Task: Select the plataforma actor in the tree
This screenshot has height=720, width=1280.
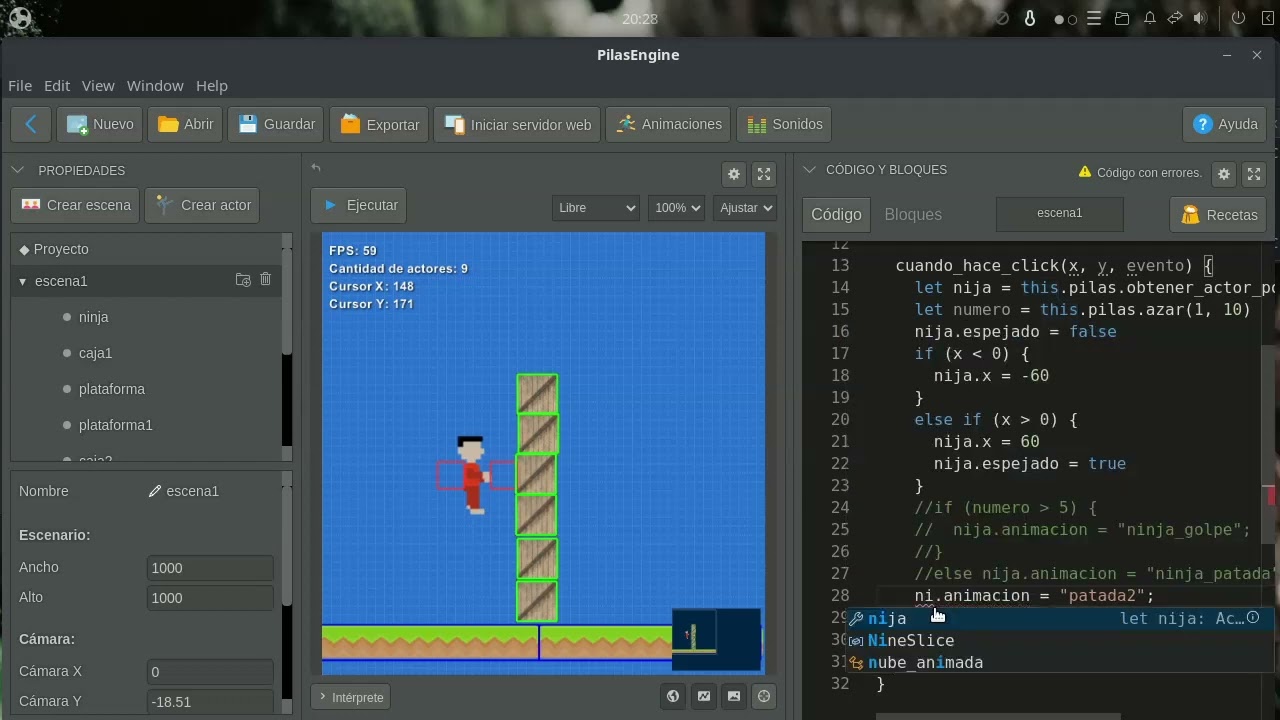Action: (112, 389)
